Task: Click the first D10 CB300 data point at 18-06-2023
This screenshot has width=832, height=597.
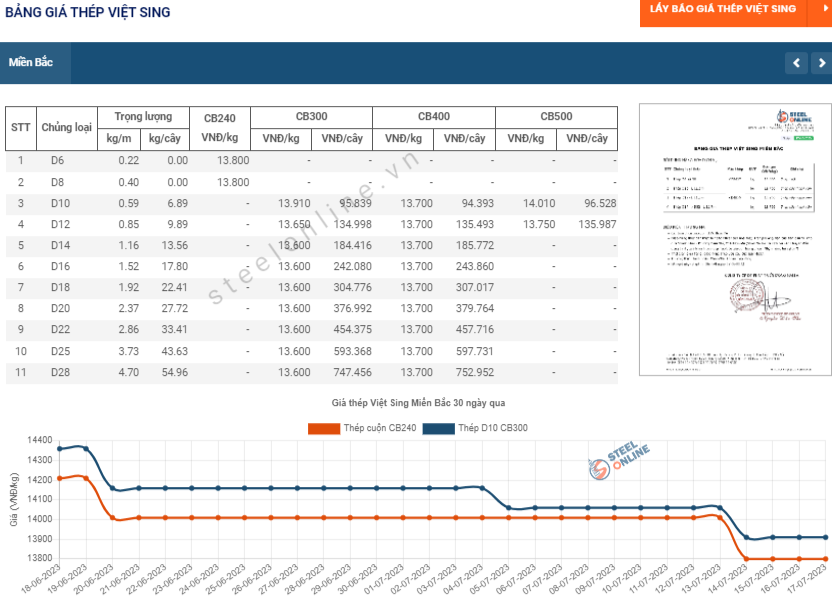Action: click(59, 449)
